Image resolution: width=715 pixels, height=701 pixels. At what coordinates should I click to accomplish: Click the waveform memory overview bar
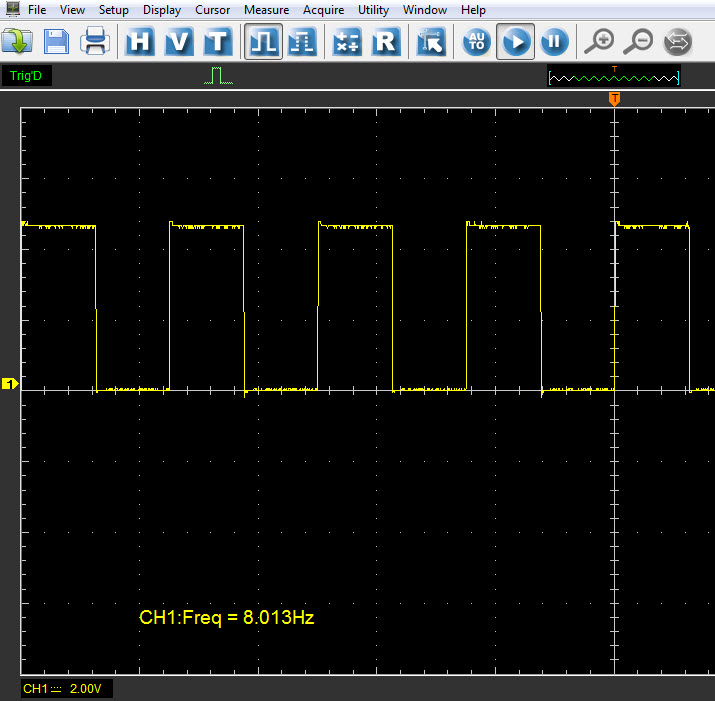coord(614,76)
